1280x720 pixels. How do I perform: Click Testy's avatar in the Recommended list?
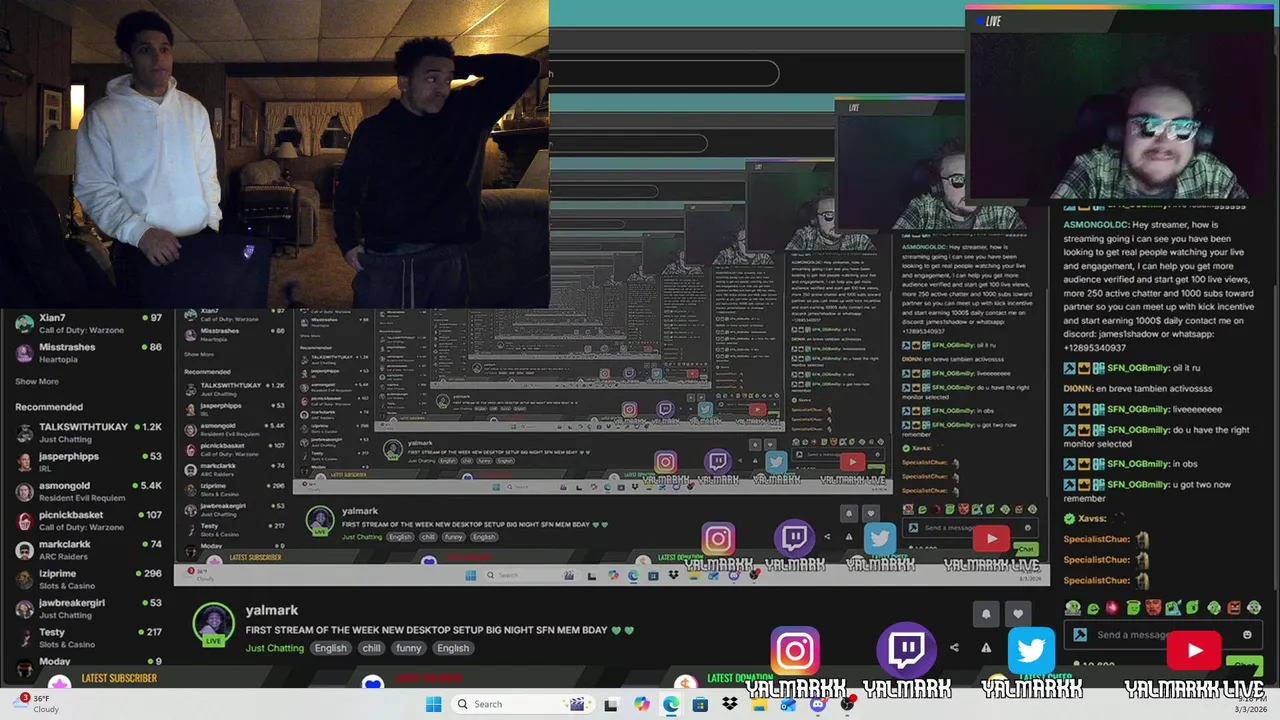25,638
